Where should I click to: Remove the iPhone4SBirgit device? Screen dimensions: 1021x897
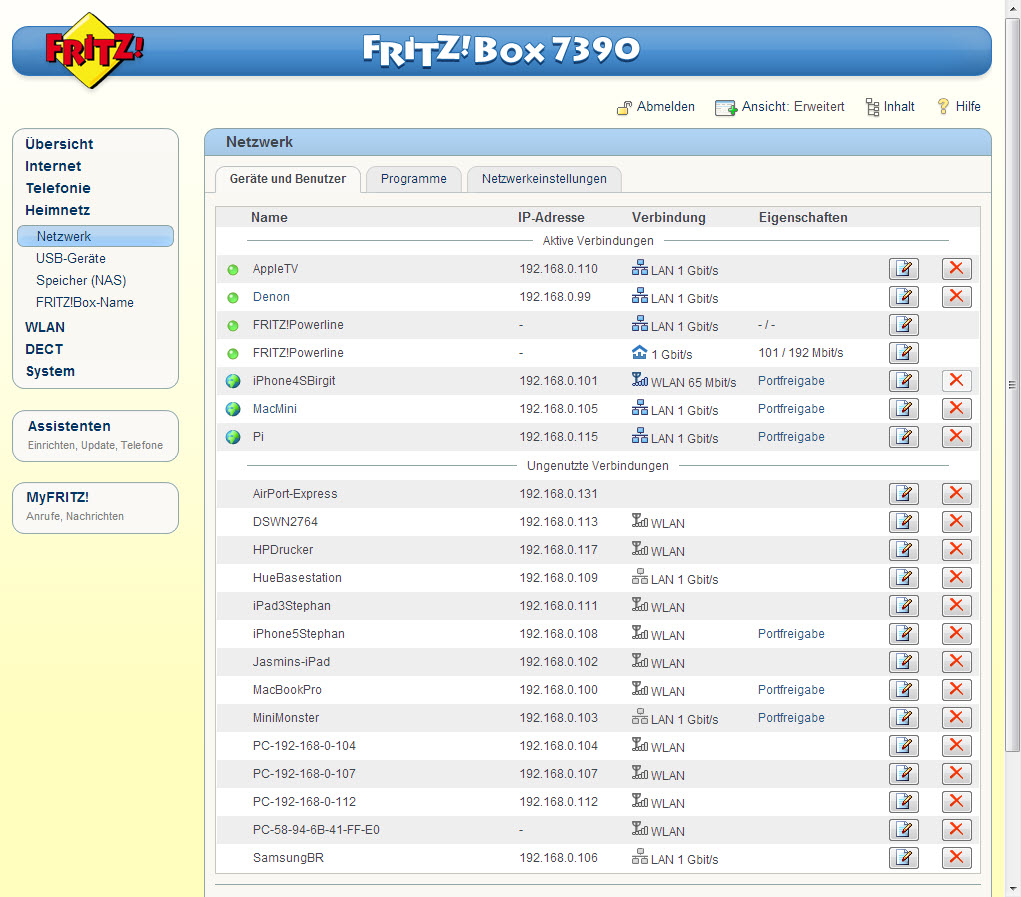956,380
